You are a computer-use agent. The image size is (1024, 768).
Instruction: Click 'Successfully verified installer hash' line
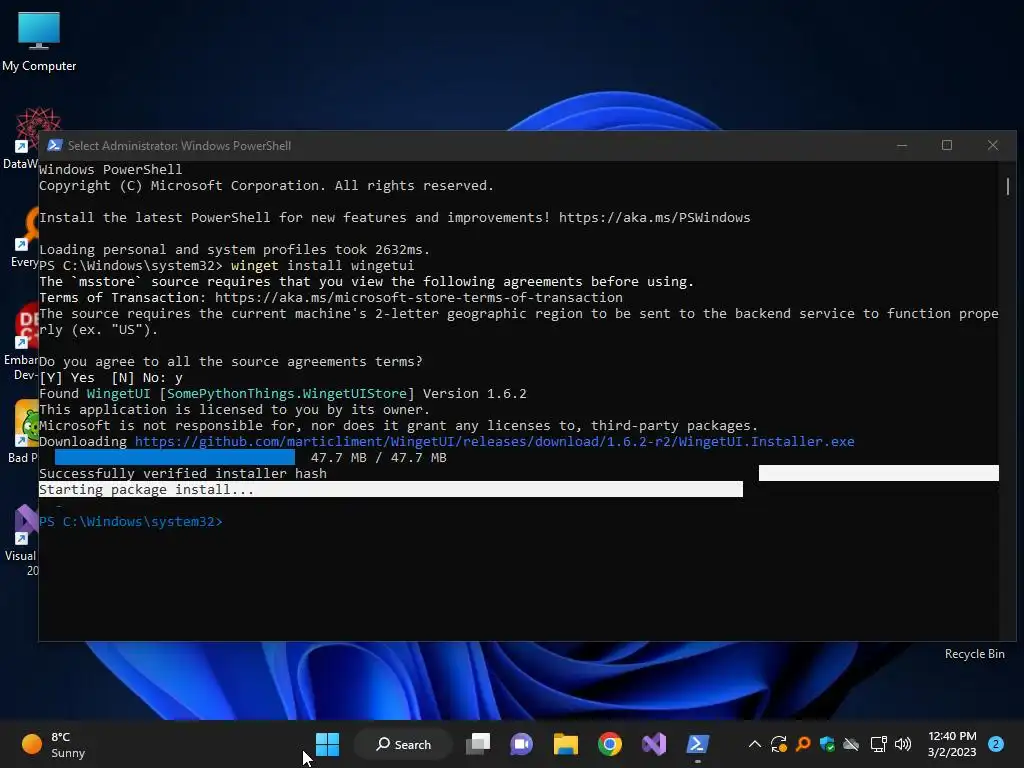(x=183, y=473)
